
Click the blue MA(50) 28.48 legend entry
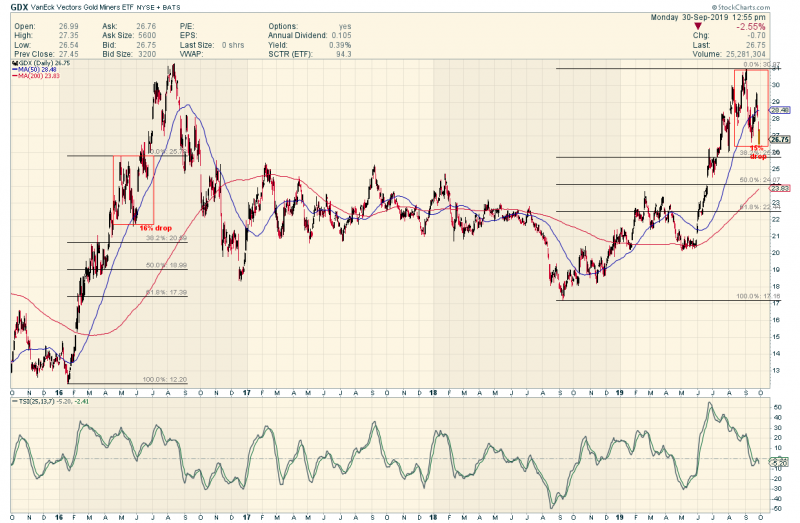(x=34, y=69)
